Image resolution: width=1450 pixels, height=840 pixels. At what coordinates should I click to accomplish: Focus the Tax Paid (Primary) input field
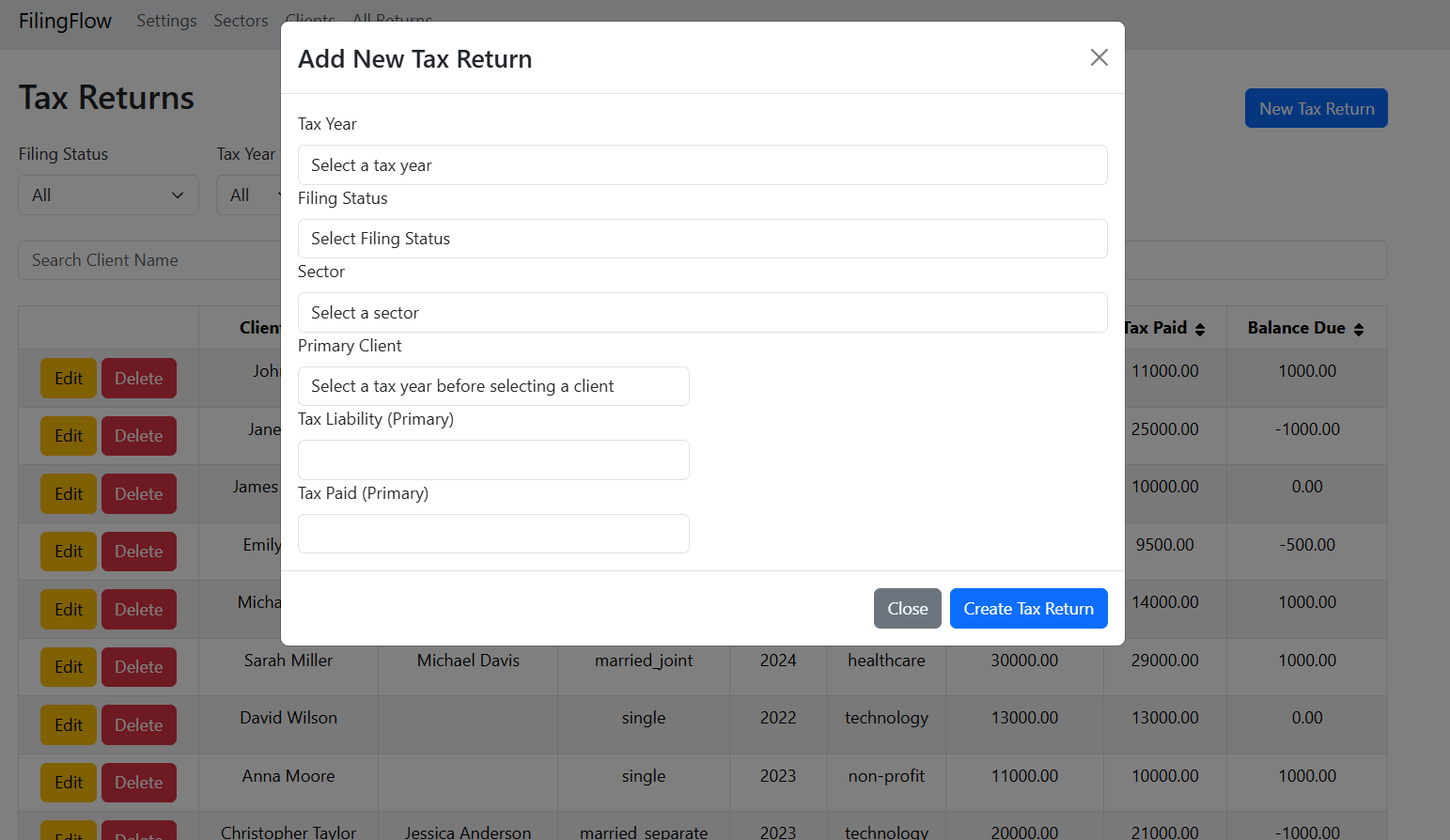click(x=493, y=534)
